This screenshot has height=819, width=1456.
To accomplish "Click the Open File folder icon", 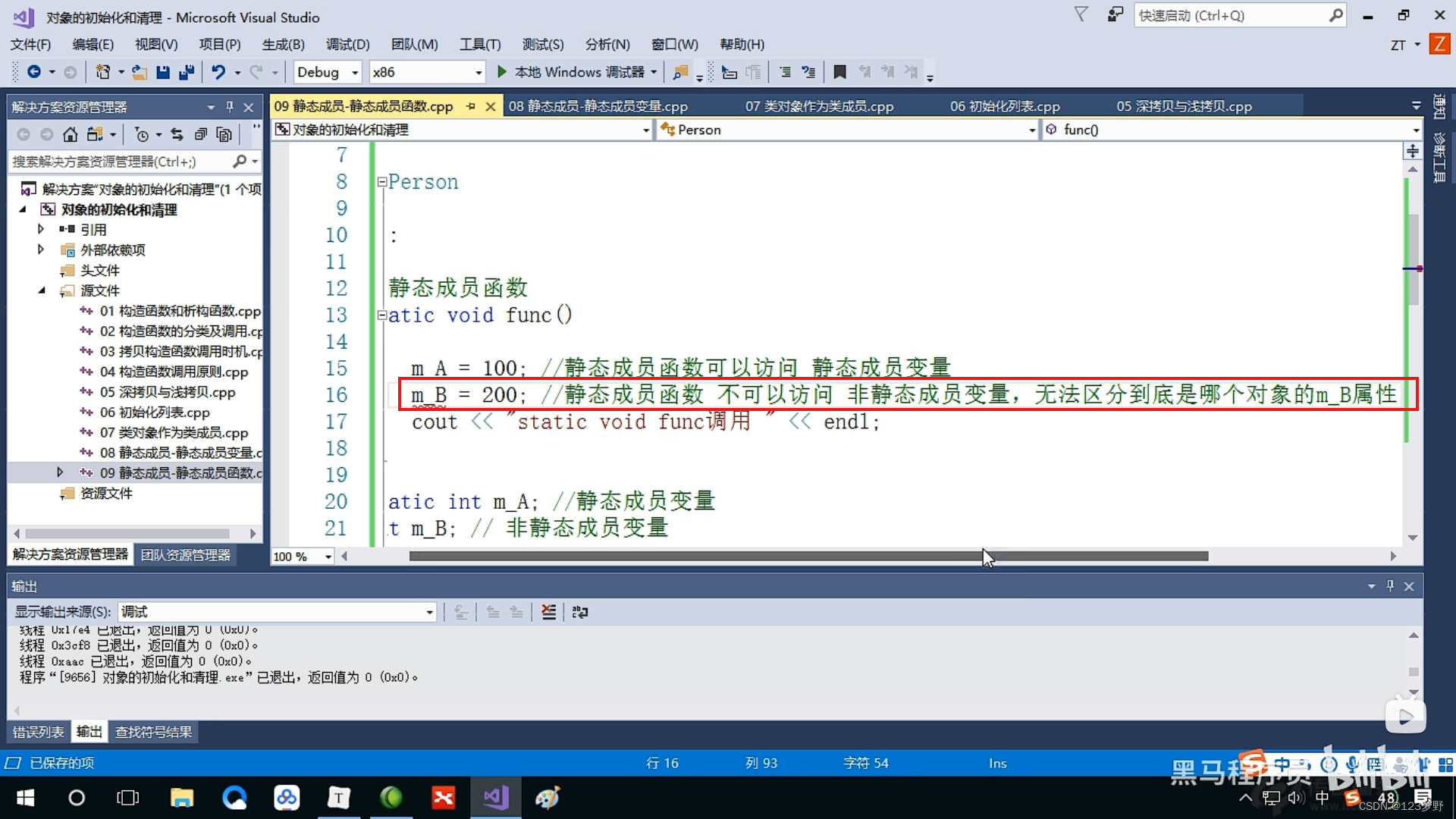I will pos(139,72).
